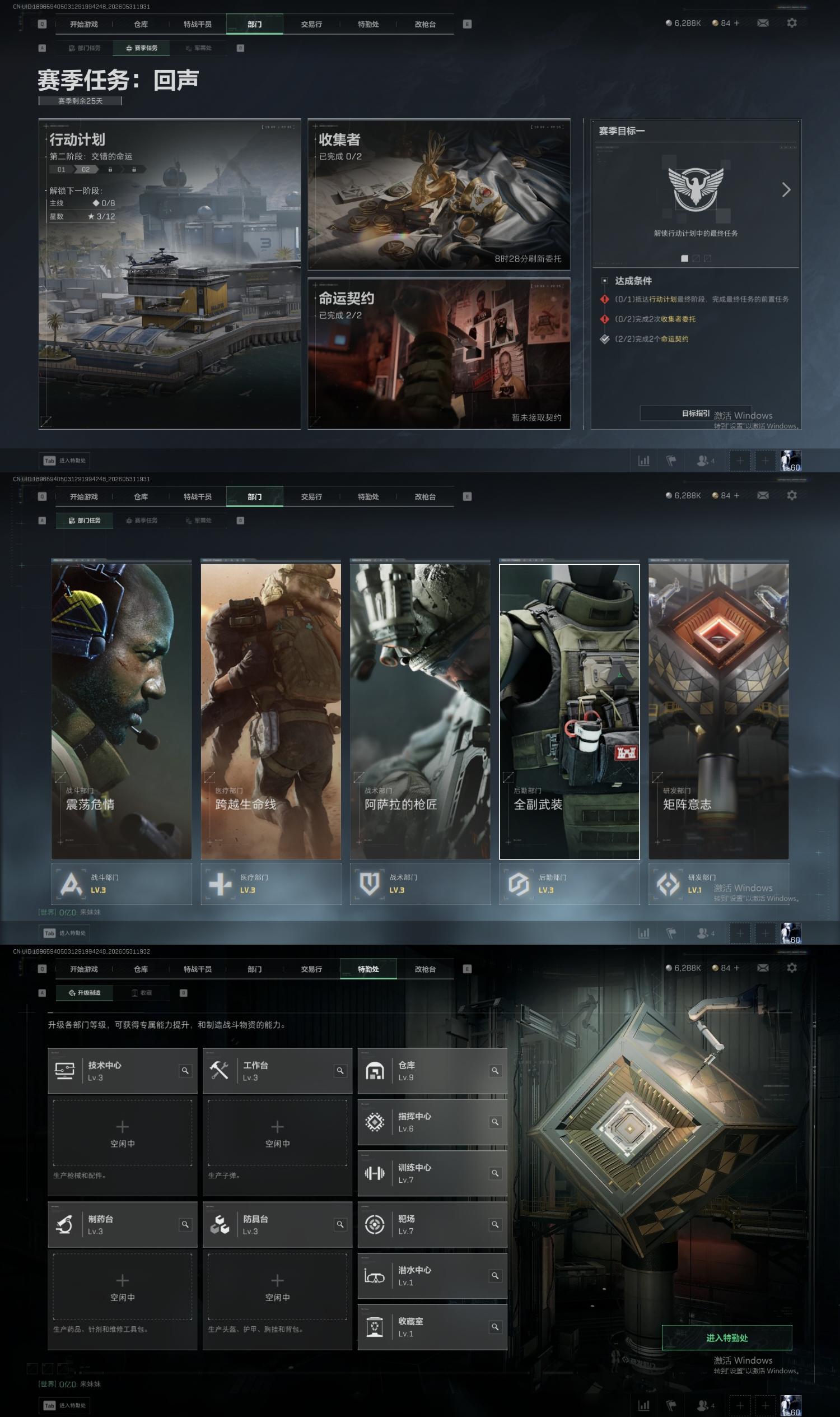Click the plus next to 84 on the 特勤处 screen
This screenshot has width=840, height=1417.
point(736,968)
